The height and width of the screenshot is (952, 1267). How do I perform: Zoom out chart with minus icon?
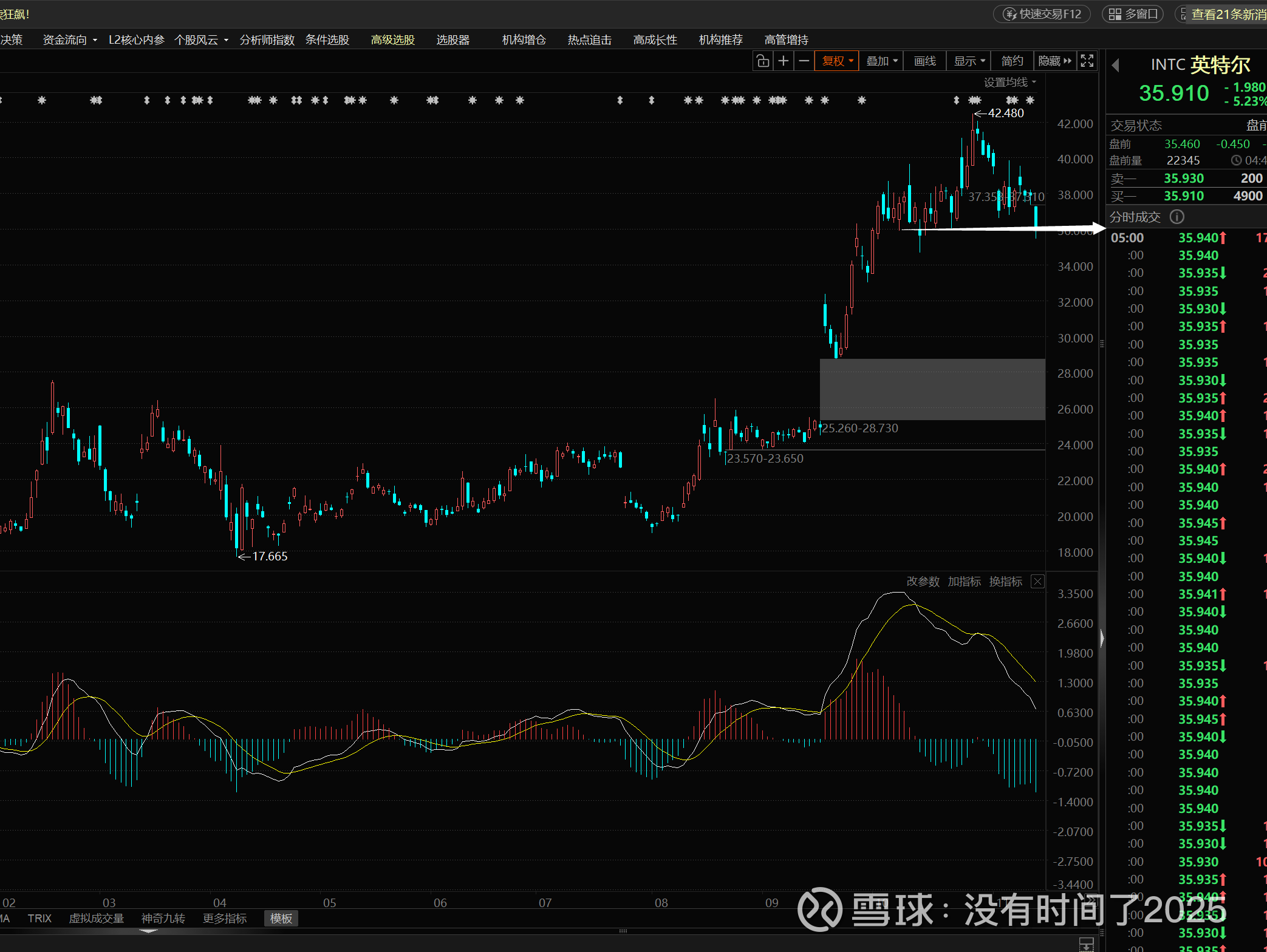pos(804,61)
